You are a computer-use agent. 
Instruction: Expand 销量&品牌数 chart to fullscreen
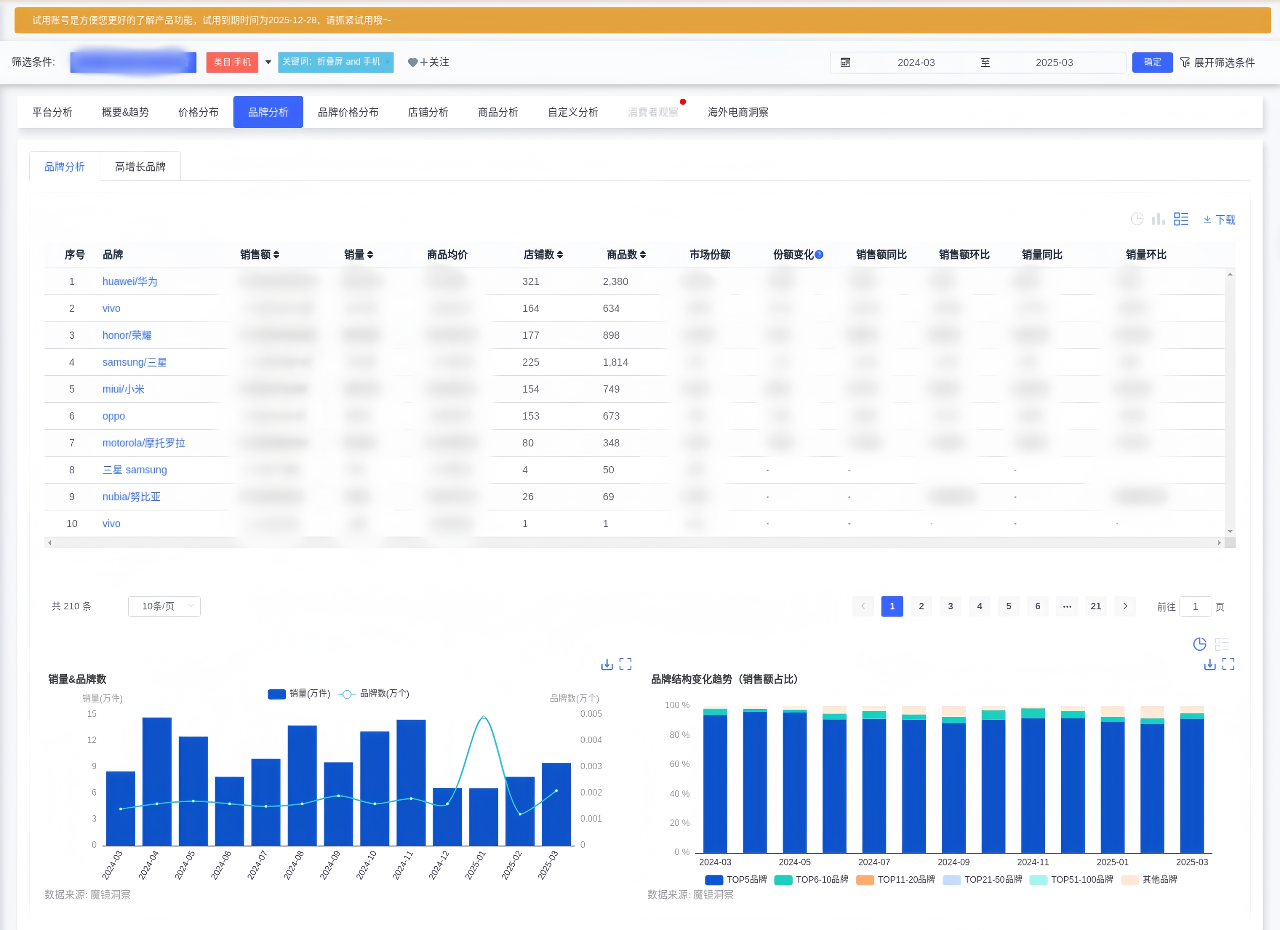point(625,664)
